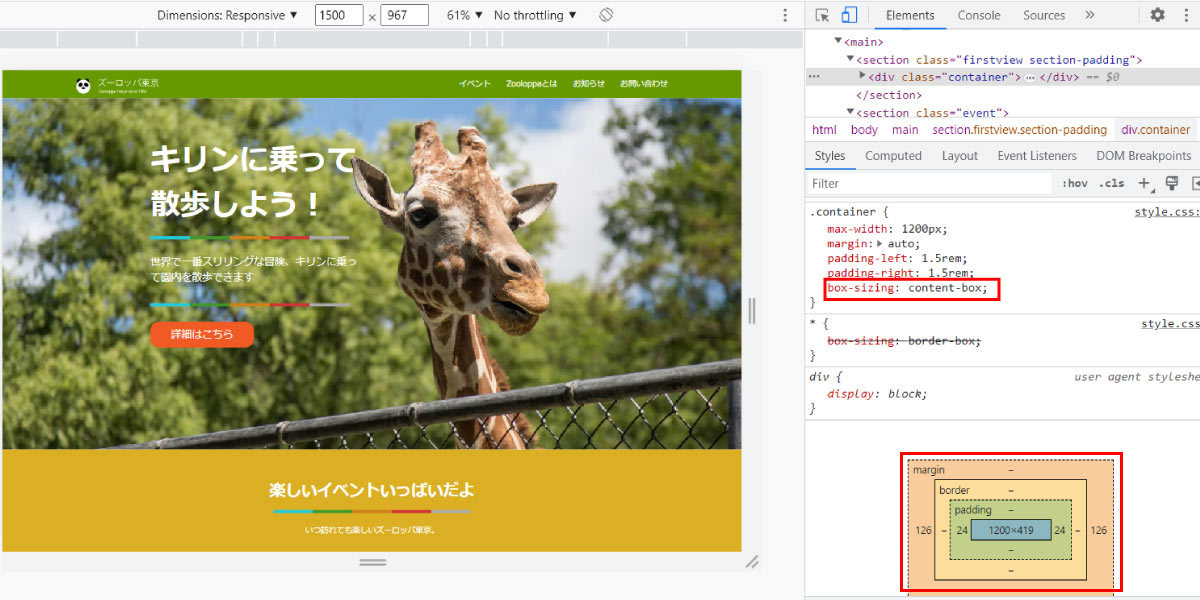
Task: Toggle the :hov element state panel
Action: coord(1075,184)
